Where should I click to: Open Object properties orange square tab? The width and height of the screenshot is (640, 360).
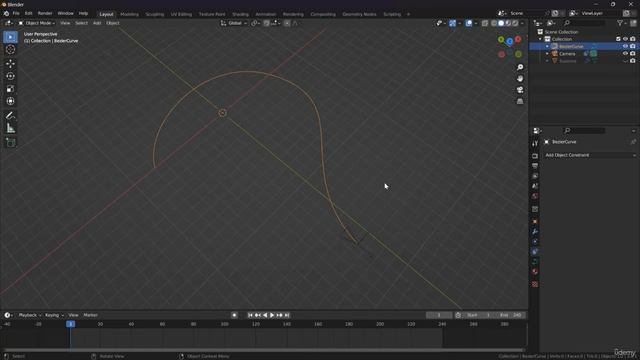click(535, 222)
